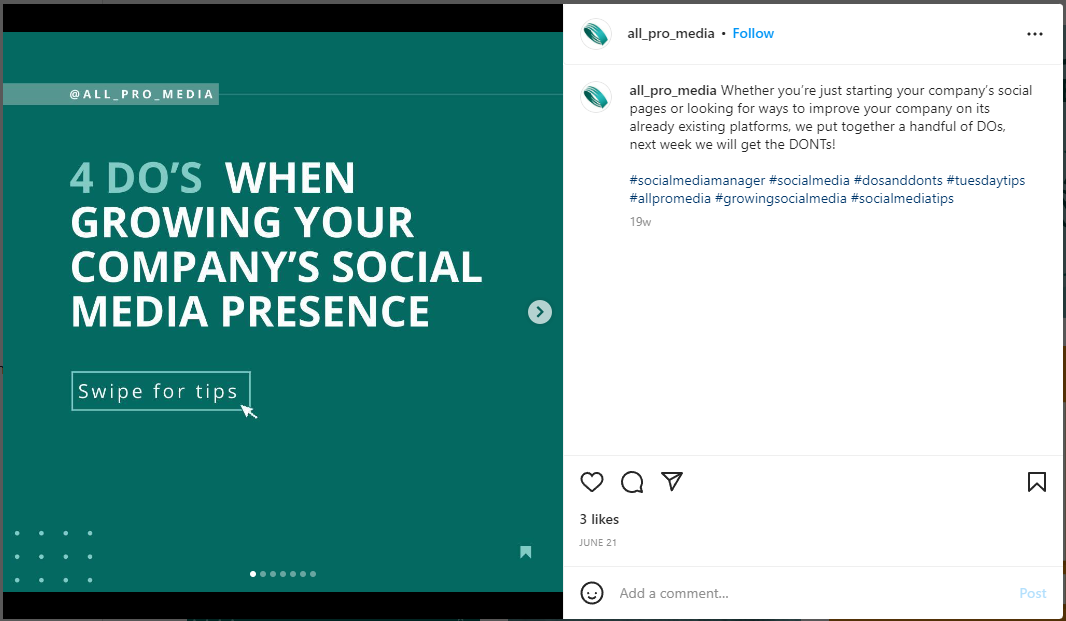This screenshot has width=1066, height=621.
Task: Open #socialmediamanager hashtag link
Action: [x=697, y=180]
